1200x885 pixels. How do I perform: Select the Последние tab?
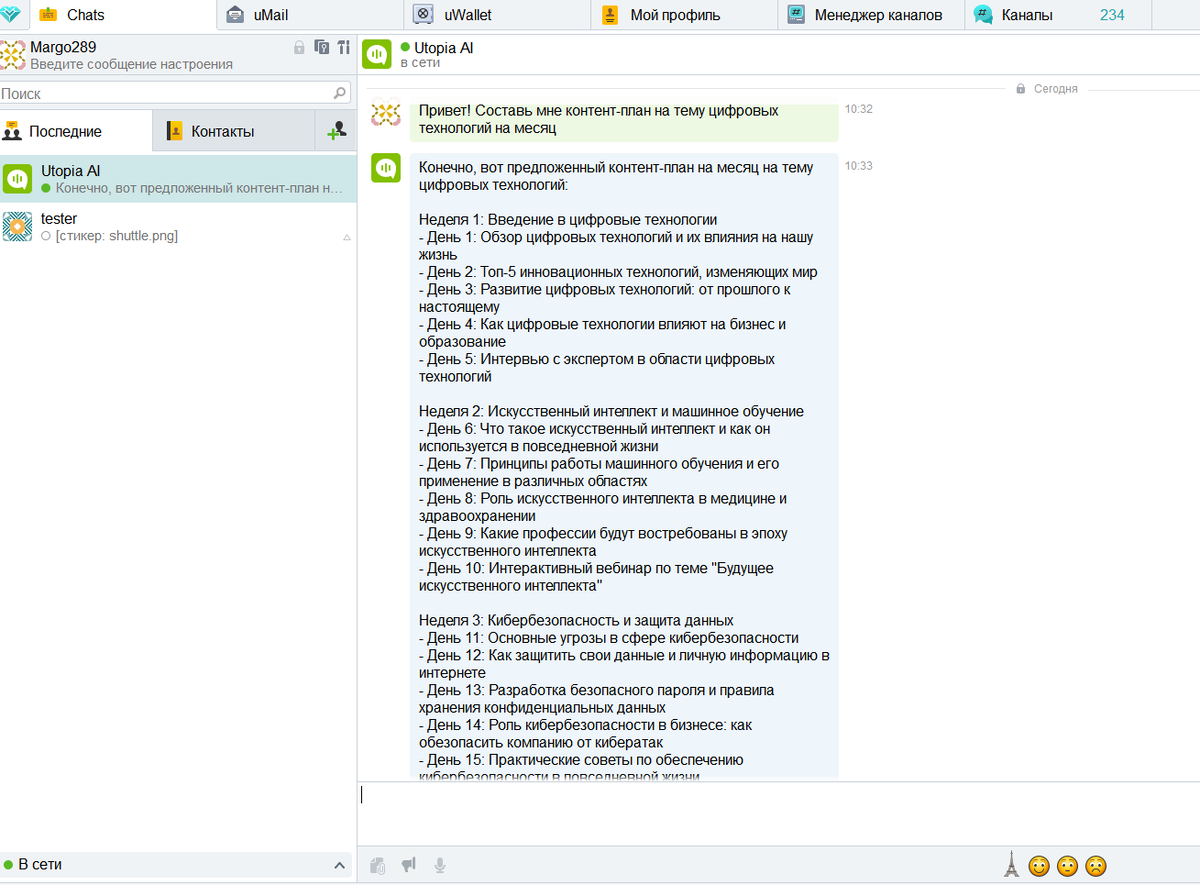point(76,131)
